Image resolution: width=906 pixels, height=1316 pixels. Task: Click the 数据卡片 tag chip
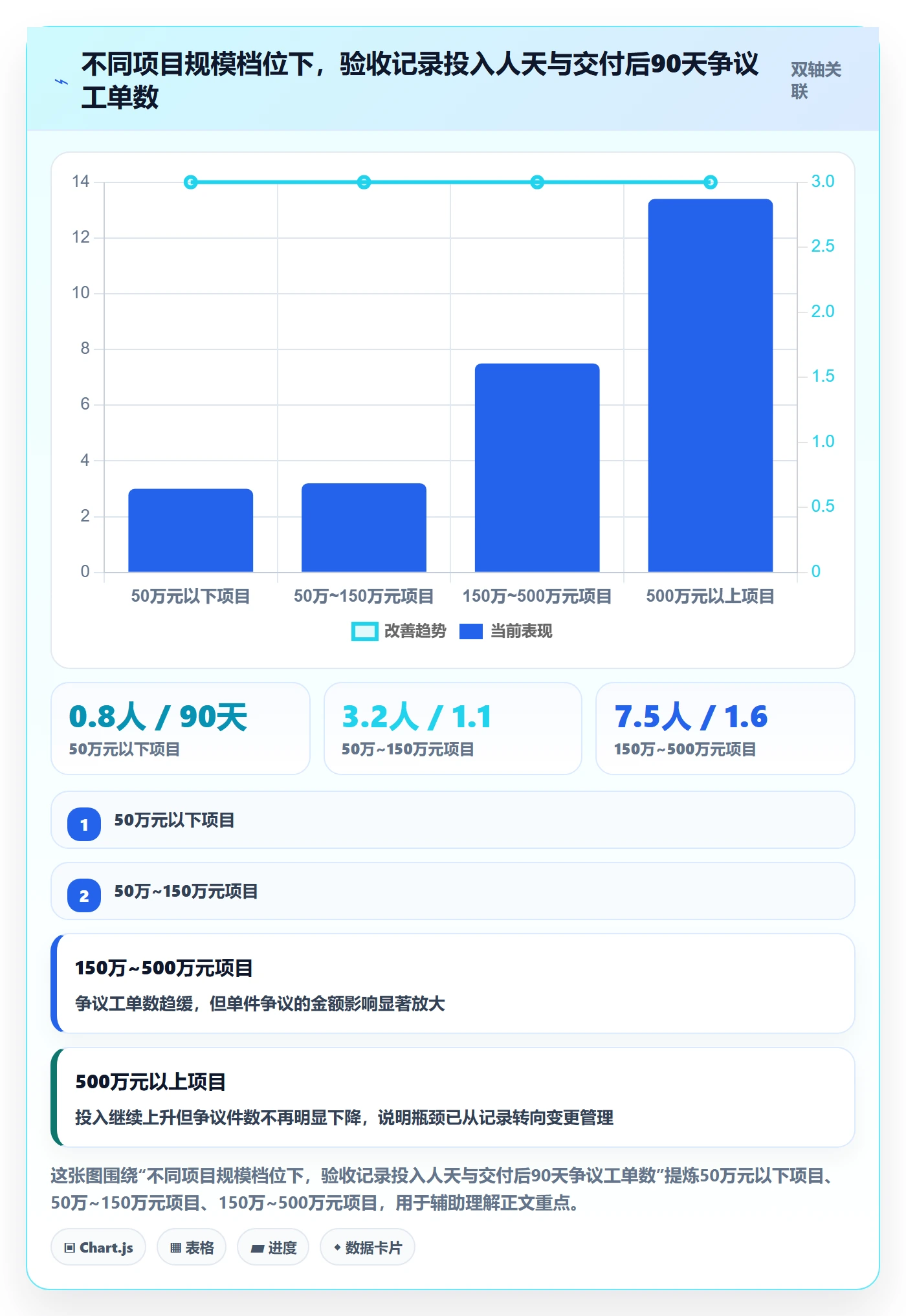point(368,1247)
